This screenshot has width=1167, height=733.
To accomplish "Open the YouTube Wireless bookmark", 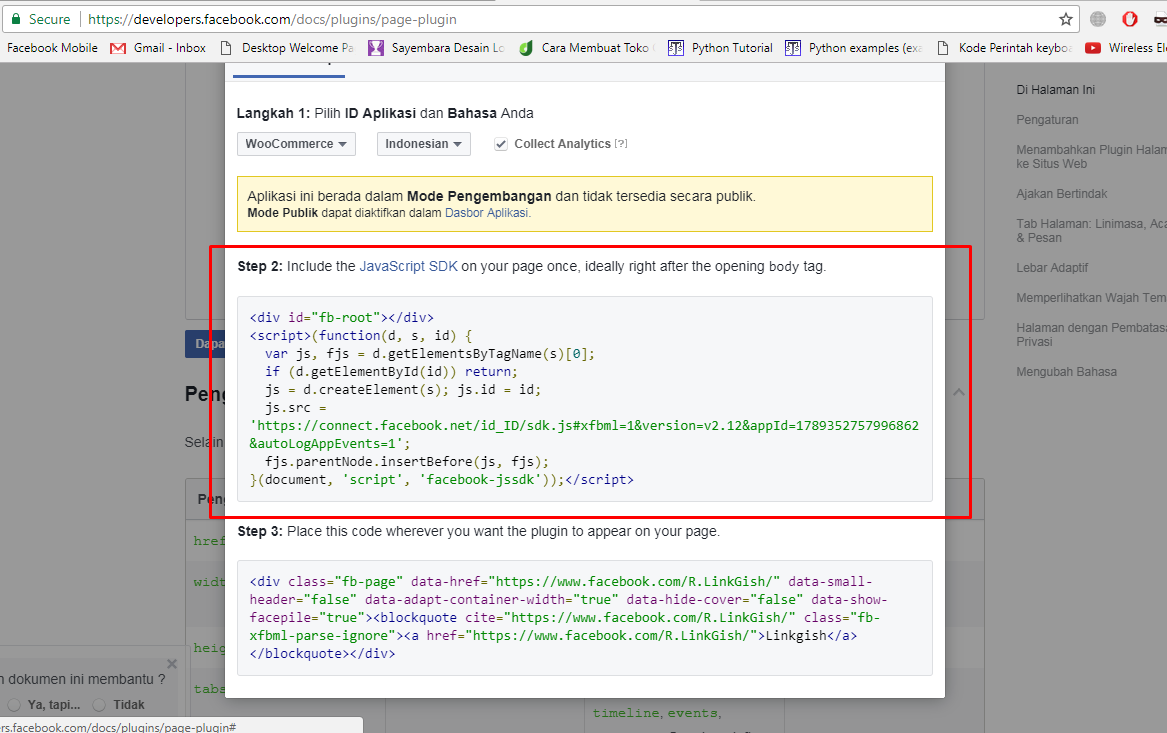I will (1125, 48).
